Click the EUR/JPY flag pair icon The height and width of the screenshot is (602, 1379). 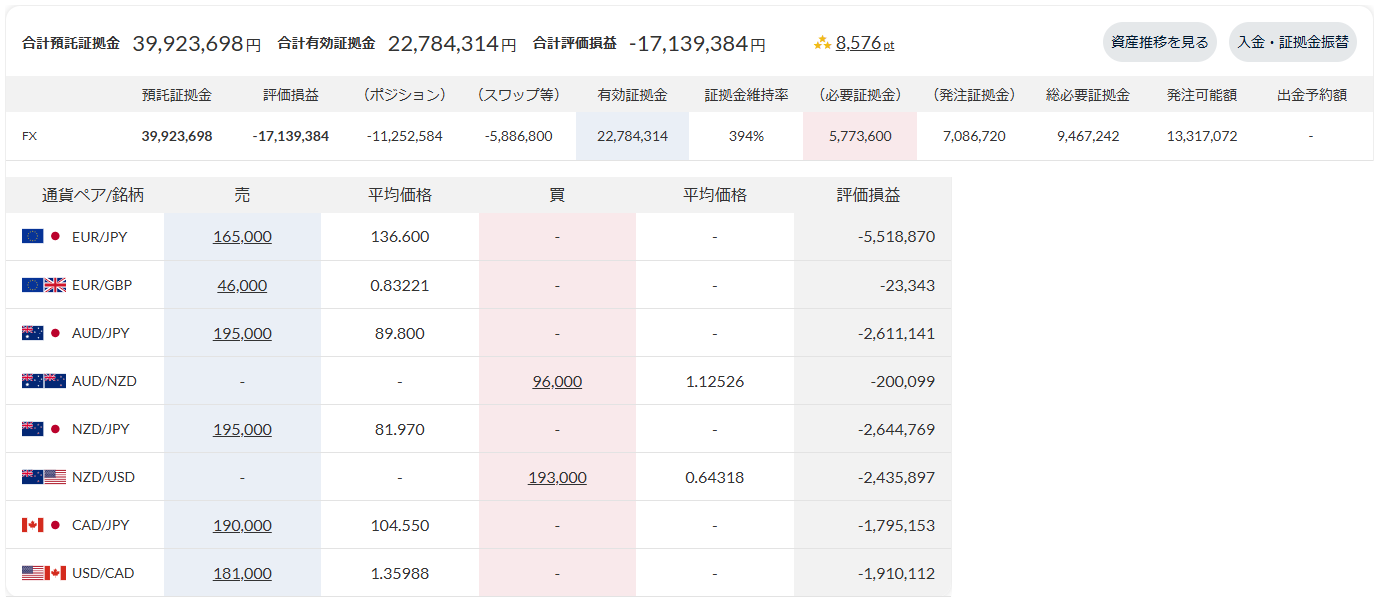[43, 237]
